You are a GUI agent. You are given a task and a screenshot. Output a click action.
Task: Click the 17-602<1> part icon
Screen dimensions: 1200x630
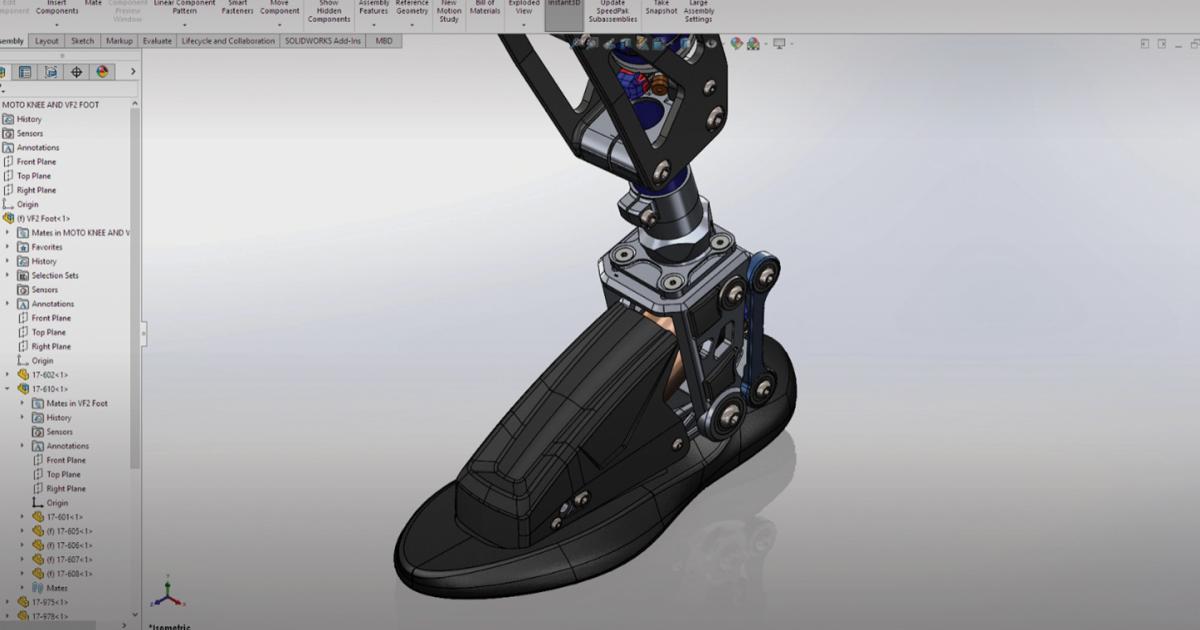pyautogui.click(x=23, y=375)
